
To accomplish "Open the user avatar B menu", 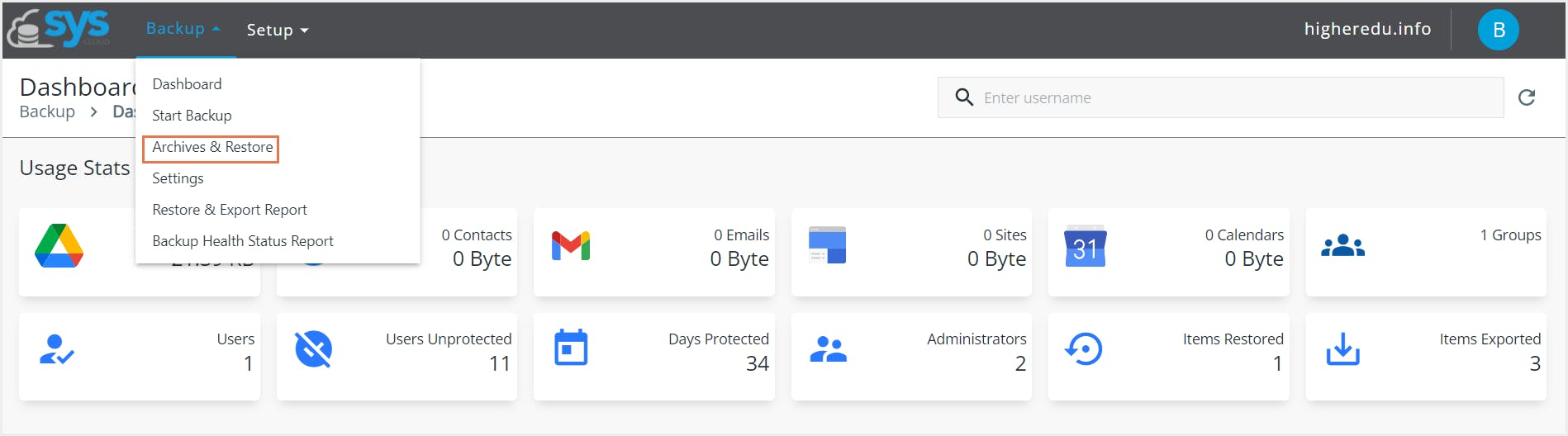I will (x=1498, y=30).
